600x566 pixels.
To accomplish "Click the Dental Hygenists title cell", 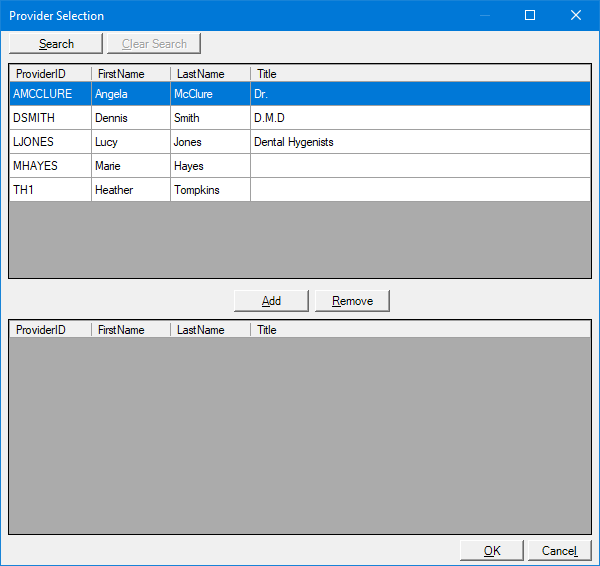I will click(294, 142).
